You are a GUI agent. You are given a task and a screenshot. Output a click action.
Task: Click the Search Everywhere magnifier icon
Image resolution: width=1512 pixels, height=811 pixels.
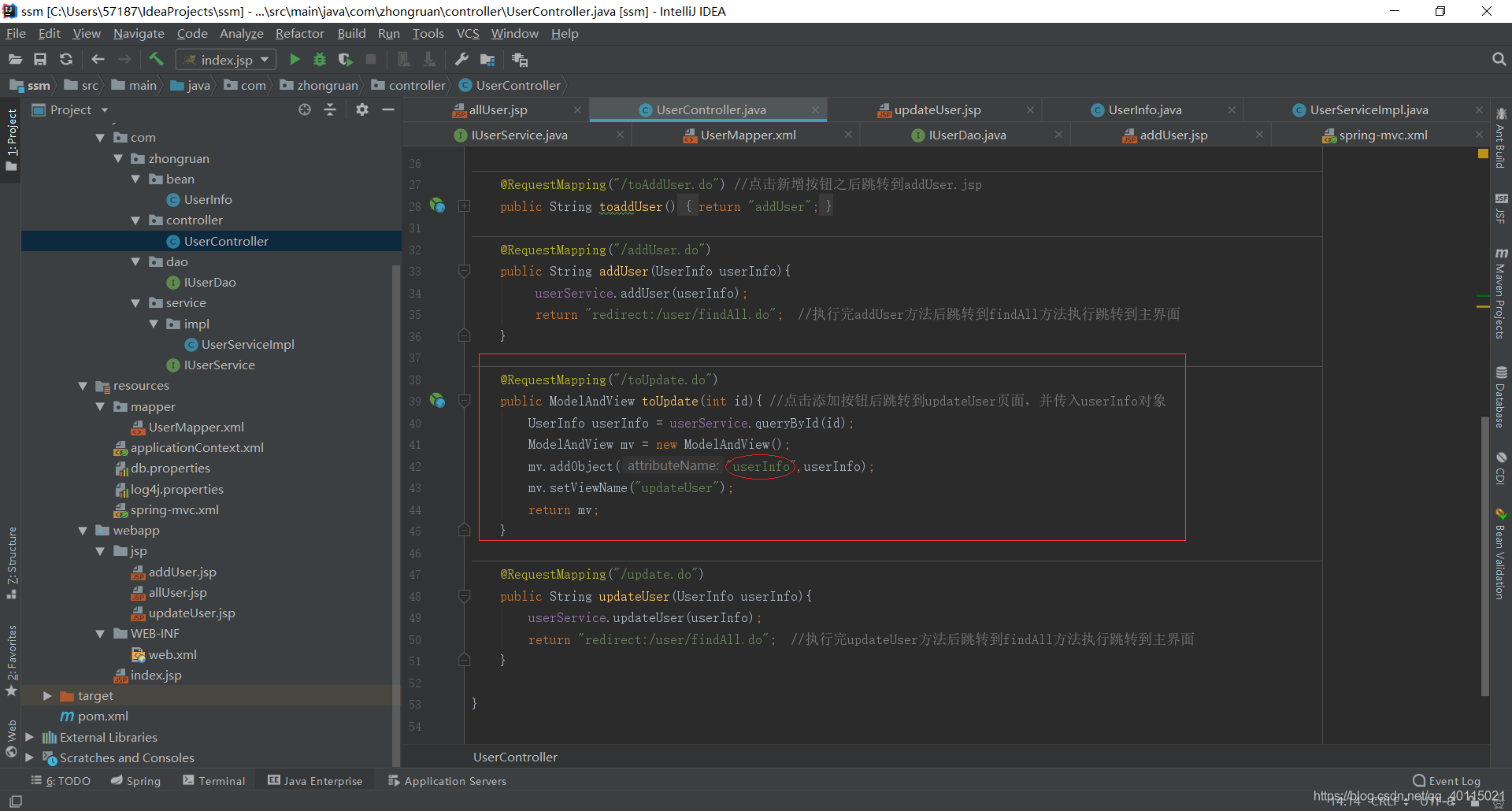tap(1499, 60)
